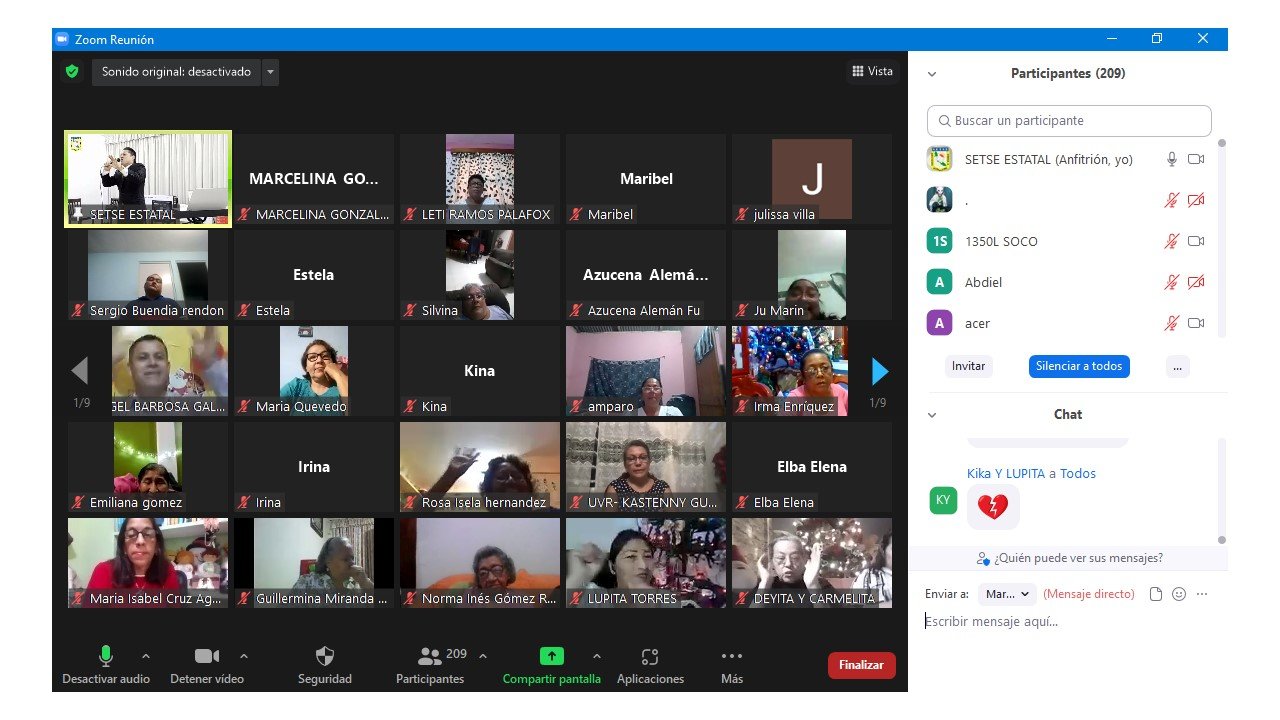
Task: Open Sonido original dropdown arrow
Action: tap(271, 72)
